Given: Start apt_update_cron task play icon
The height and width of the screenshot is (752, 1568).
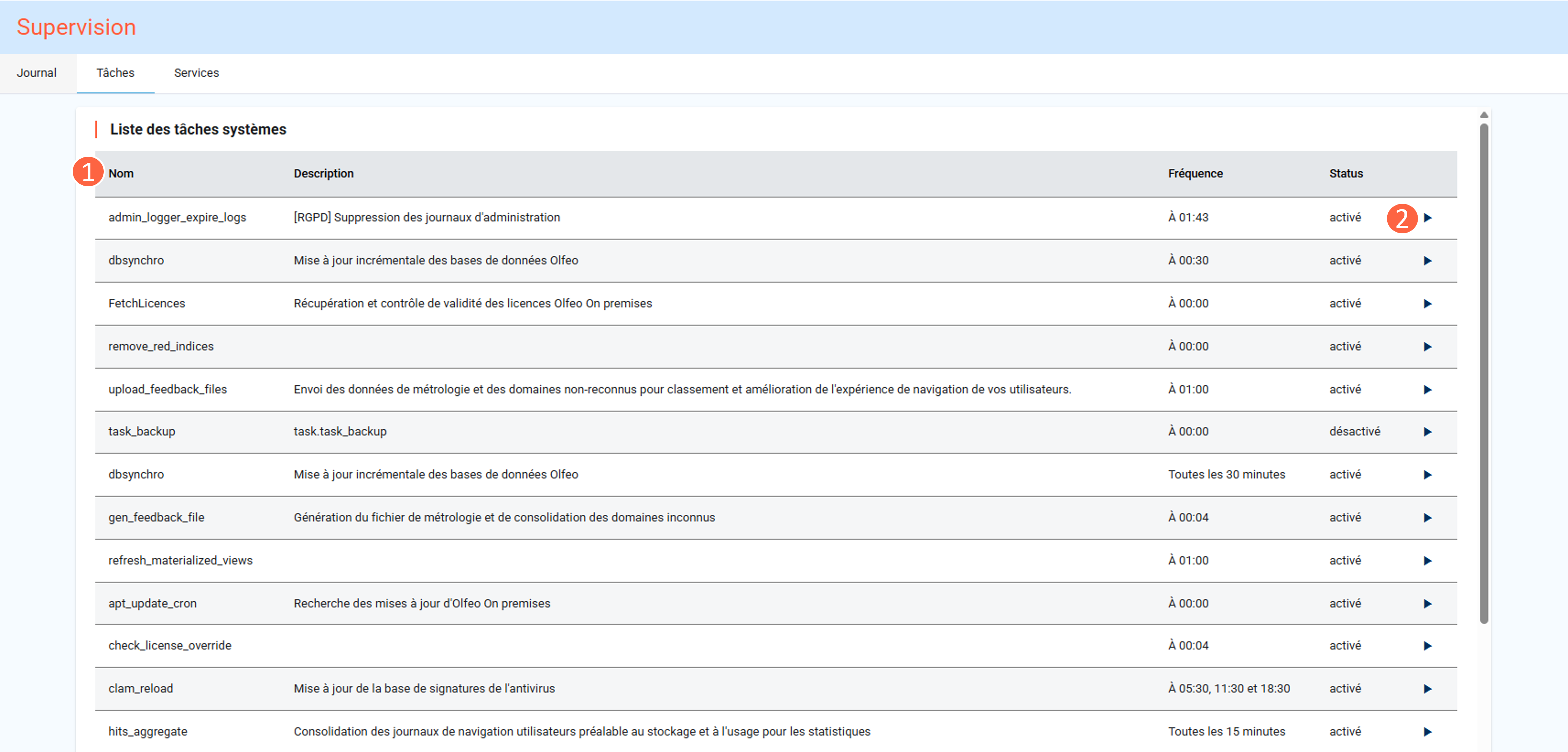Looking at the screenshot, I should (1427, 604).
